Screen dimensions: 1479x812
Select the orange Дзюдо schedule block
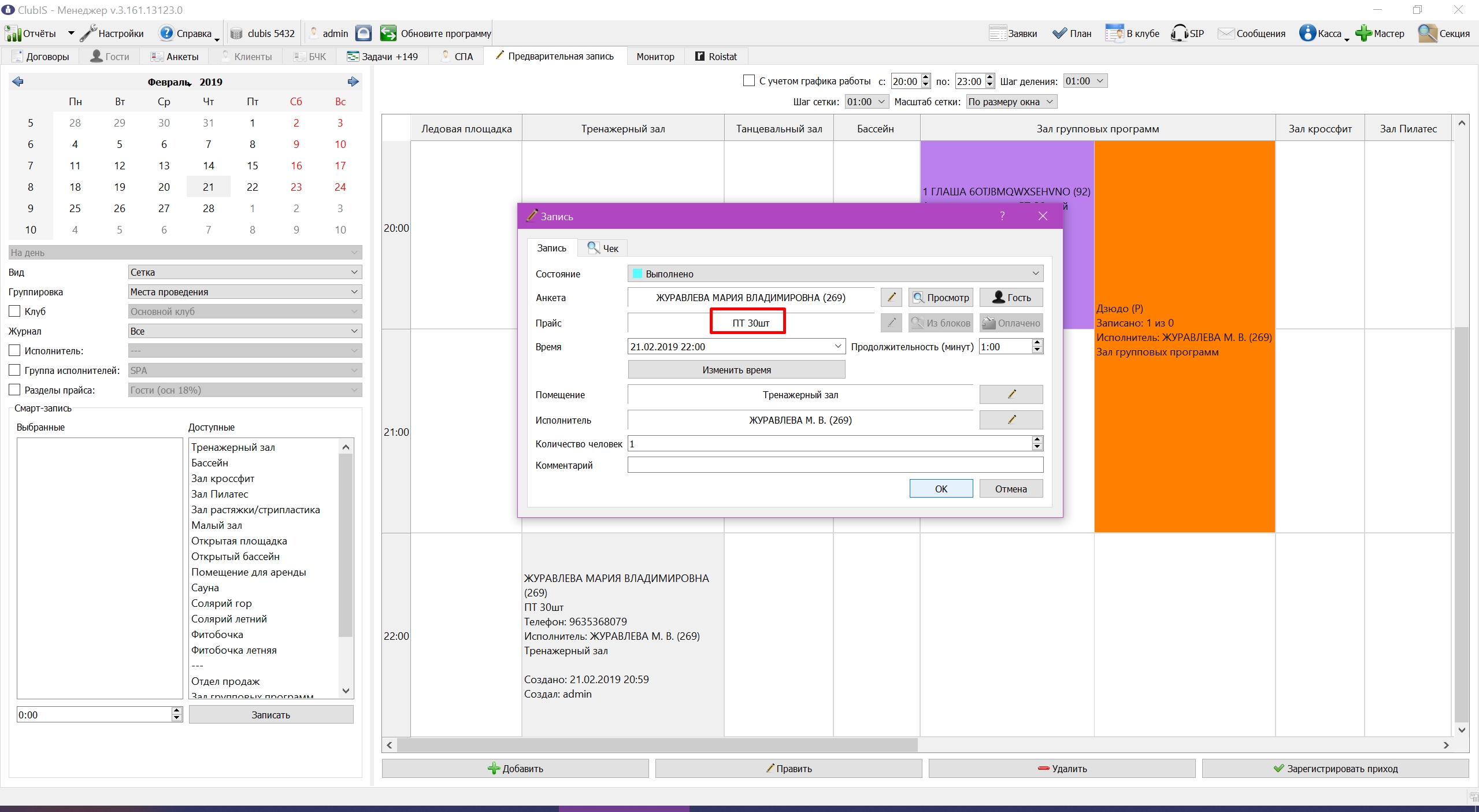coord(1184,336)
